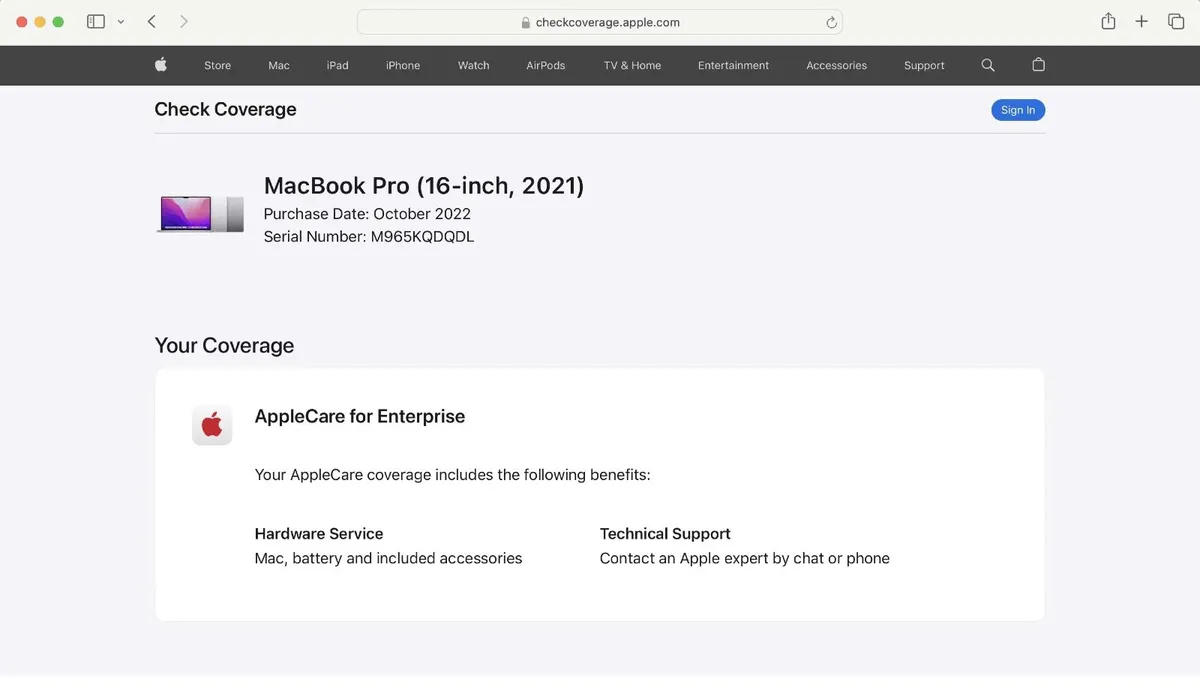Open the Entertainment menu
Viewport: 1200px width, 700px height.
pyautogui.click(x=733, y=65)
